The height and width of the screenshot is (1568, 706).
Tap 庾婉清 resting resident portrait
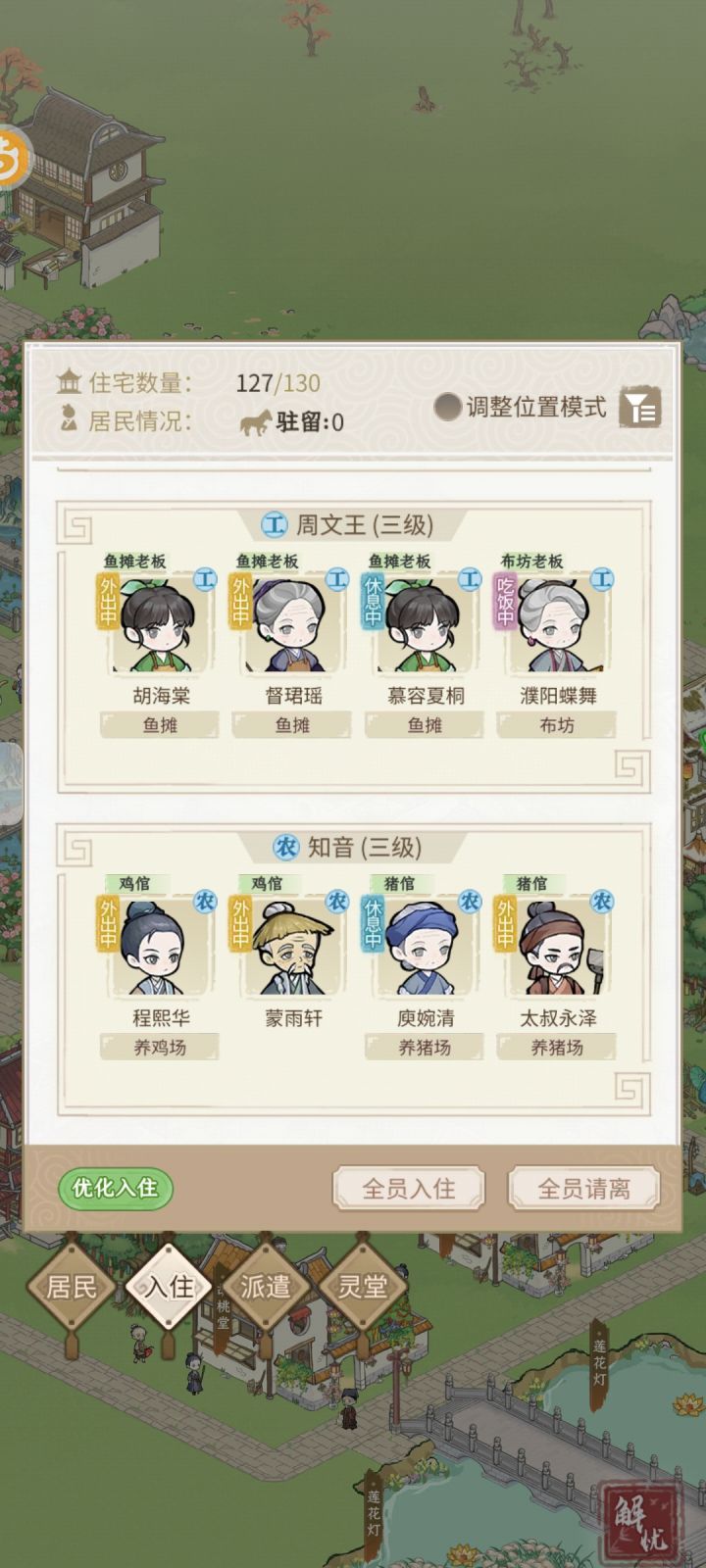pos(426,944)
